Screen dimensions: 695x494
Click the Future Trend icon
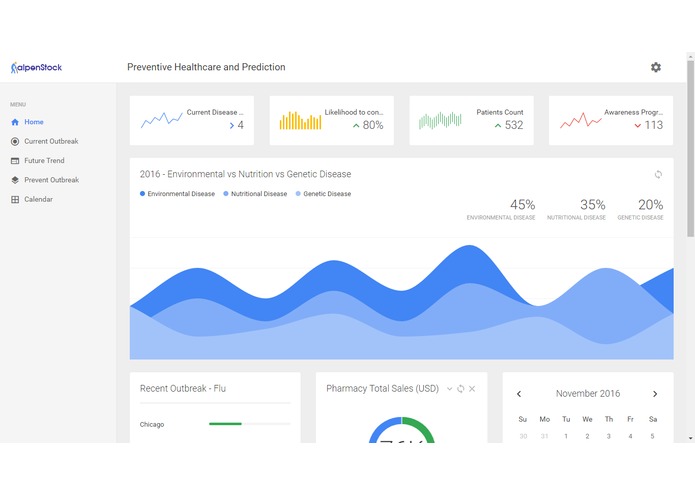[x=15, y=161]
